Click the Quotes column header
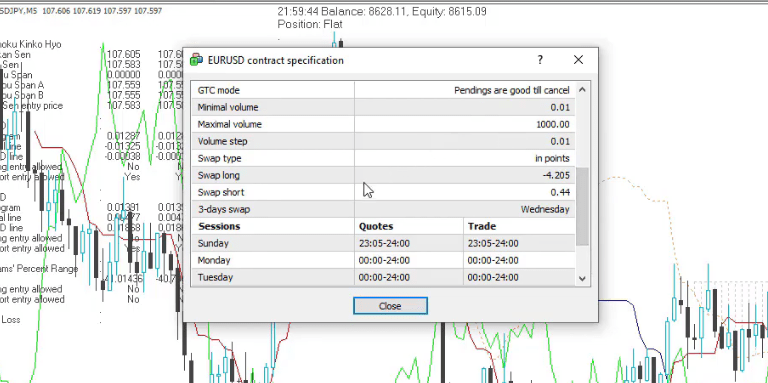The height and width of the screenshot is (383, 768). click(376, 226)
